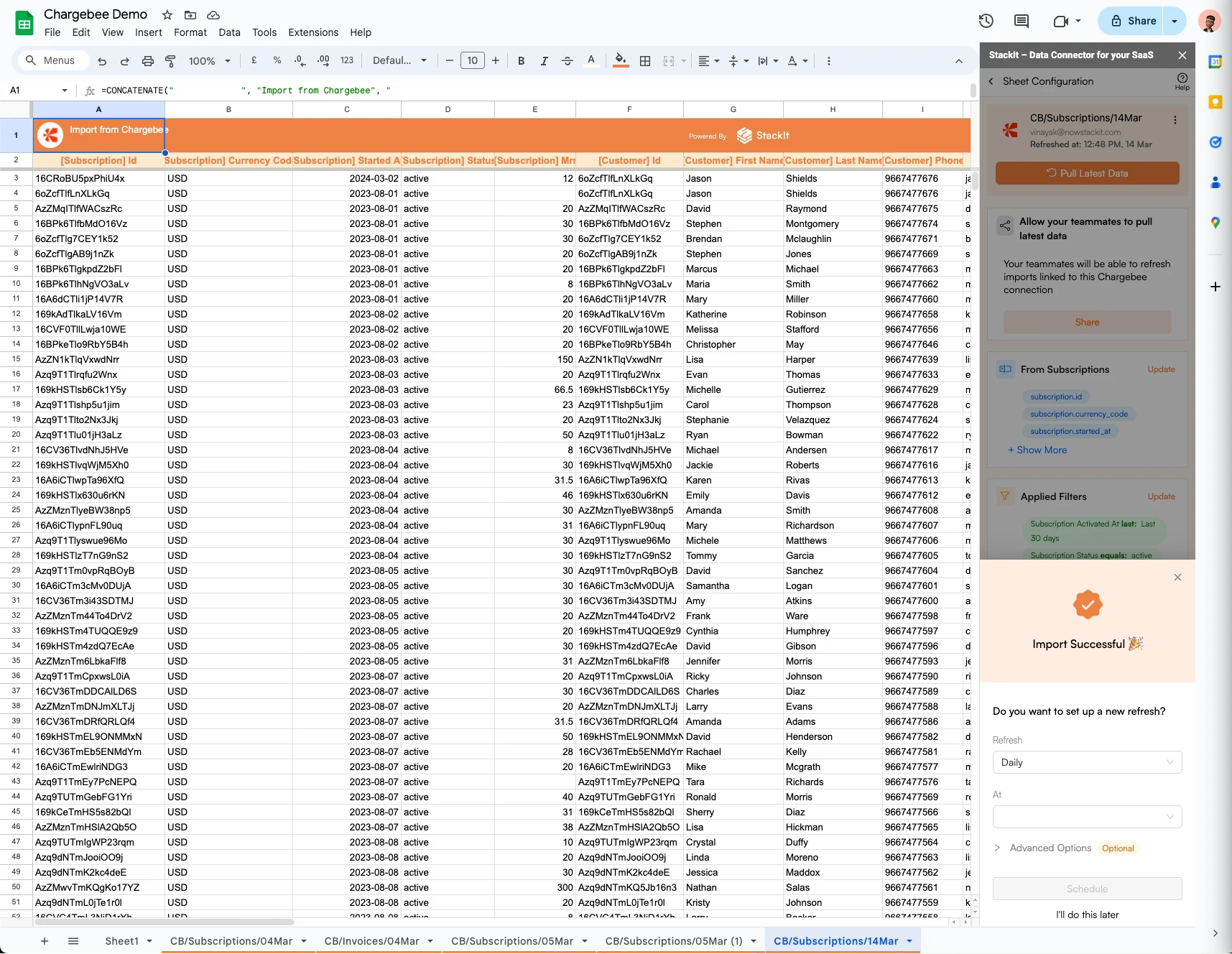Open the all sheets list
Image resolution: width=1232 pixels, height=954 pixels.
pos(73,941)
